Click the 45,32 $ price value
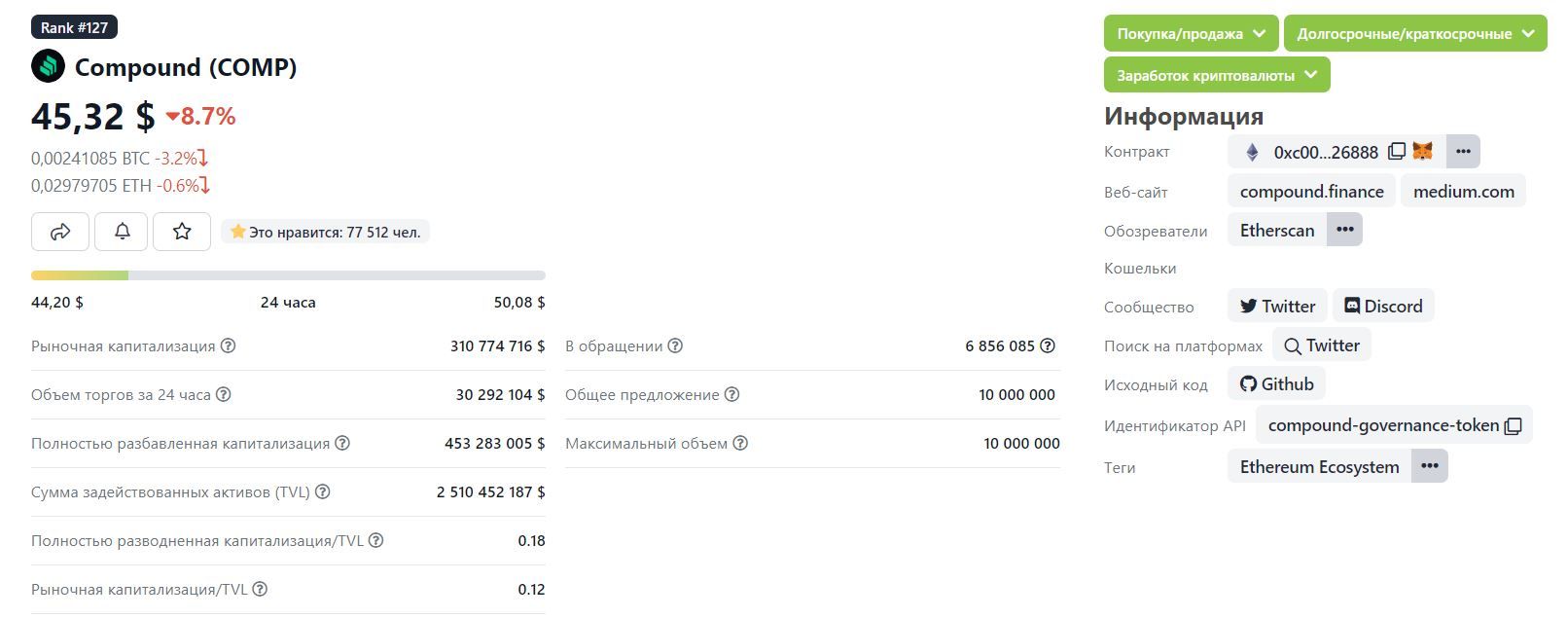This screenshot has height=618, width=1568. pyautogui.click(x=93, y=116)
